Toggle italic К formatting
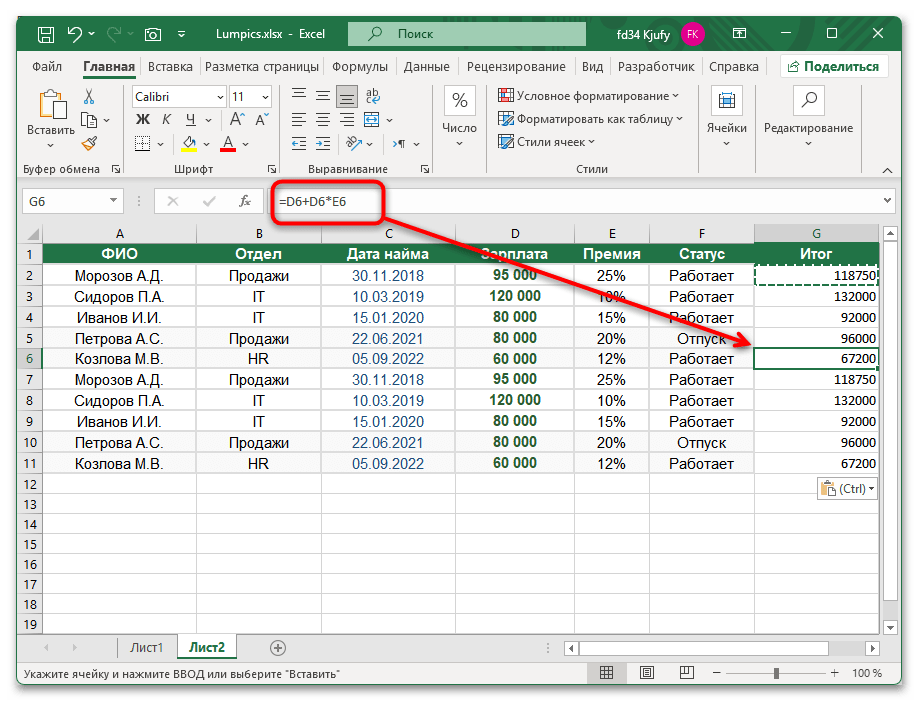918x701 pixels. (164, 120)
